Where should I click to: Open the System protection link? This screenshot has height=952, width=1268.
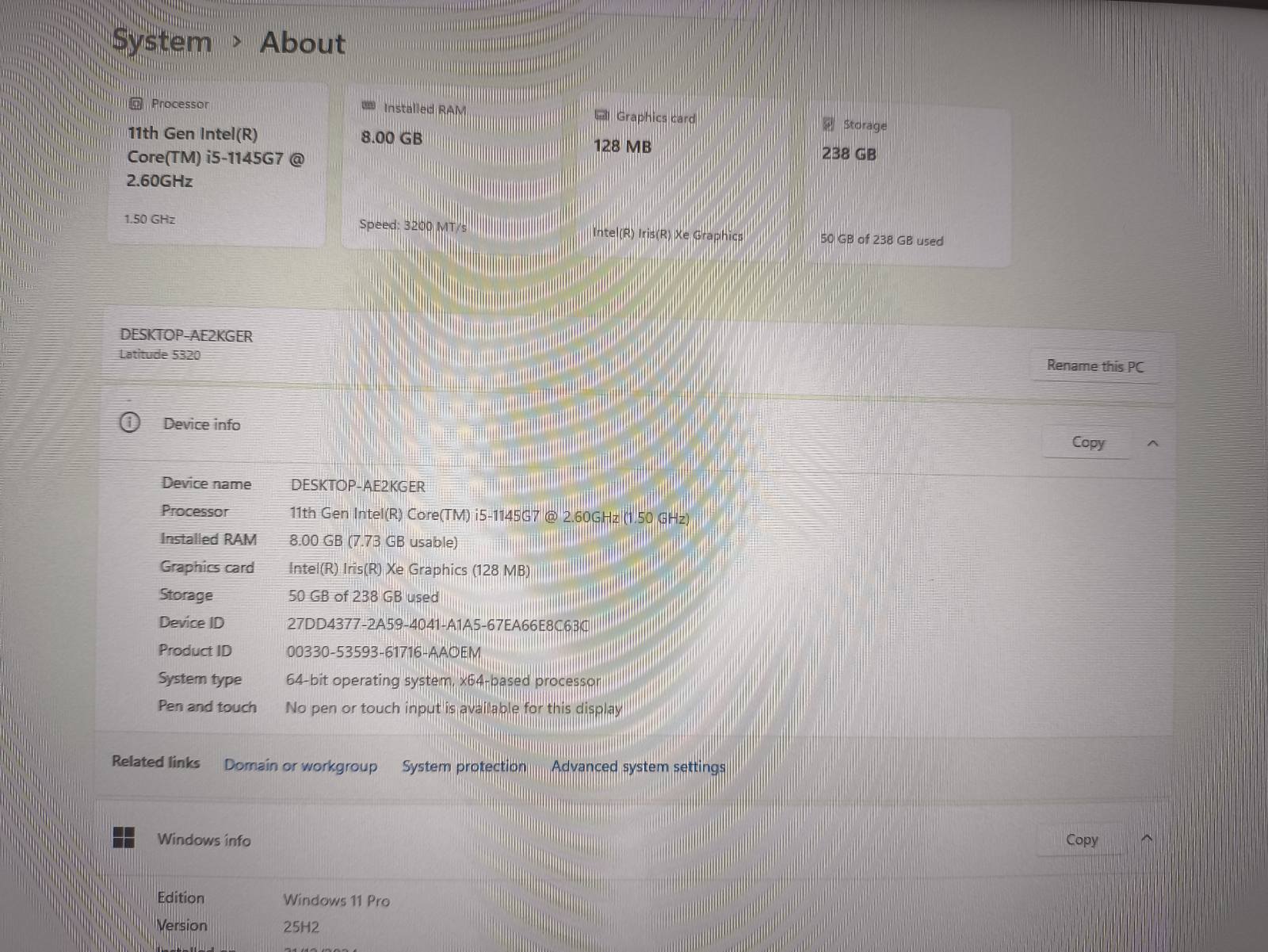coord(464,766)
